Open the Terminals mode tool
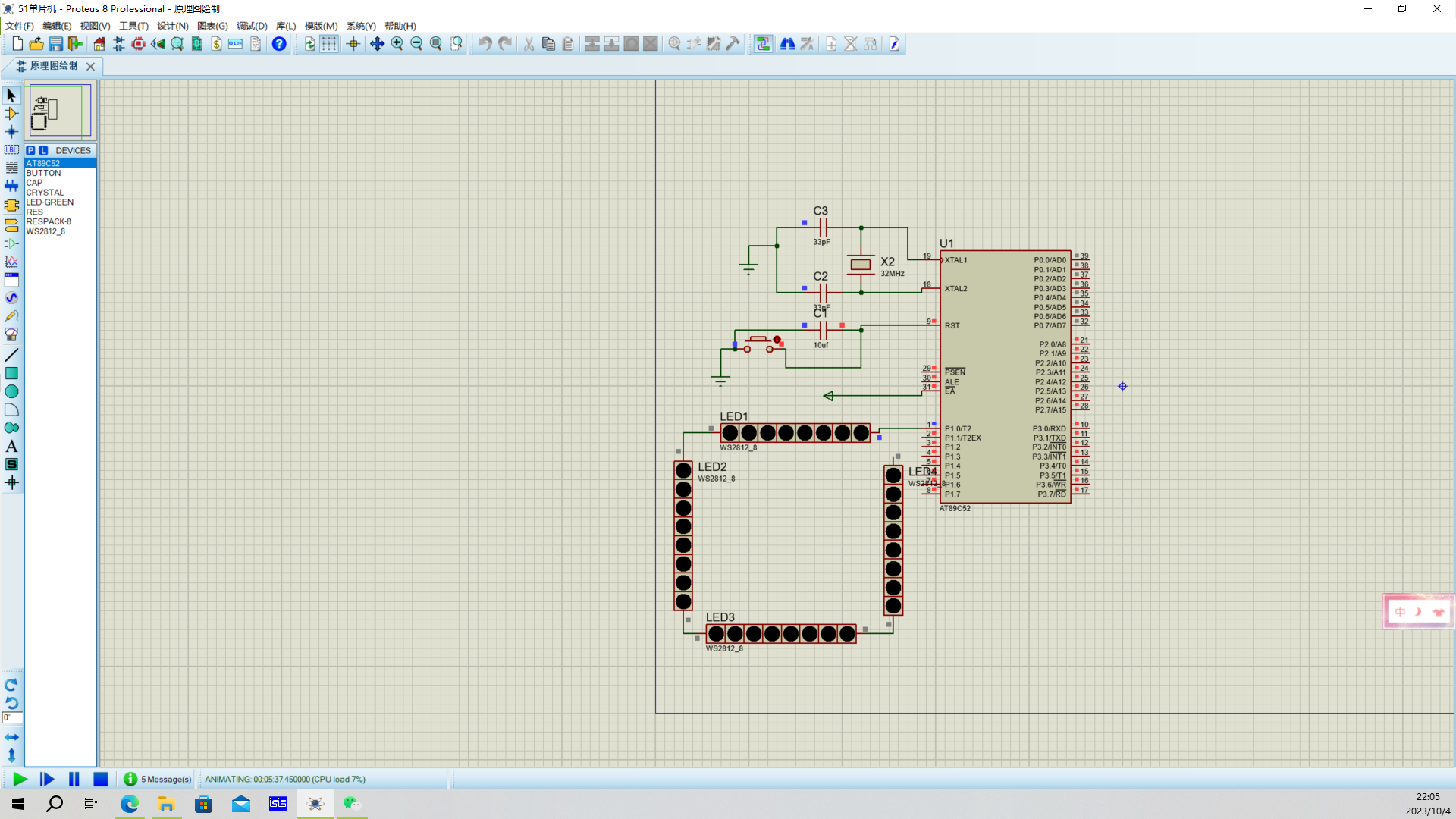 (11, 225)
